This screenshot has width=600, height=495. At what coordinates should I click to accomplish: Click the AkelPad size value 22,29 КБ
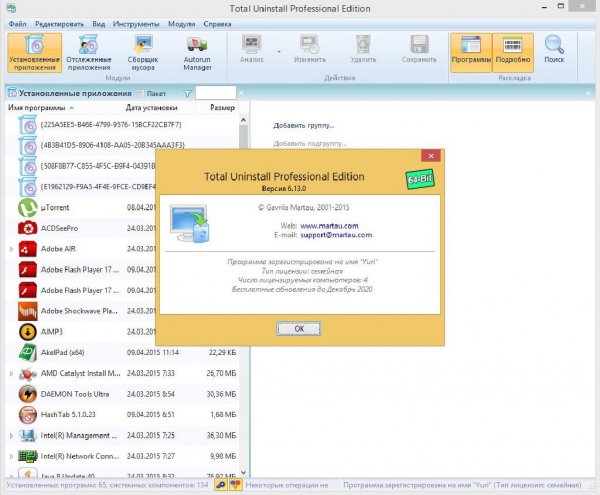pos(222,353)
